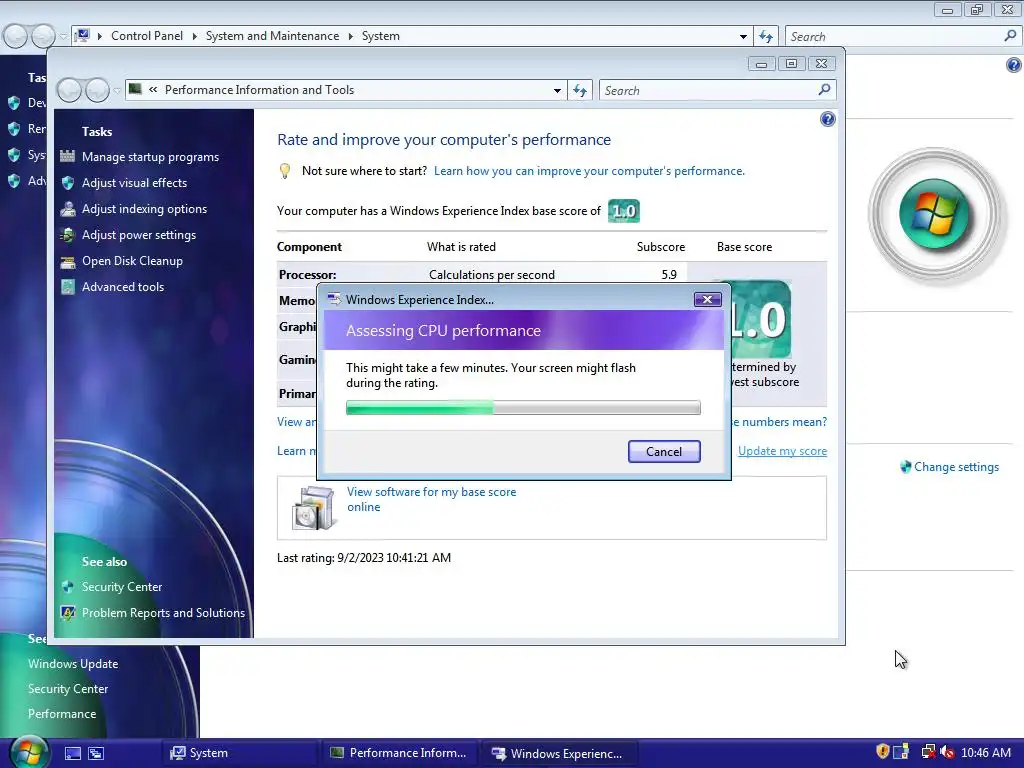
Task: Click the search magnifier in System window
Action: (x=1010, y=36)
